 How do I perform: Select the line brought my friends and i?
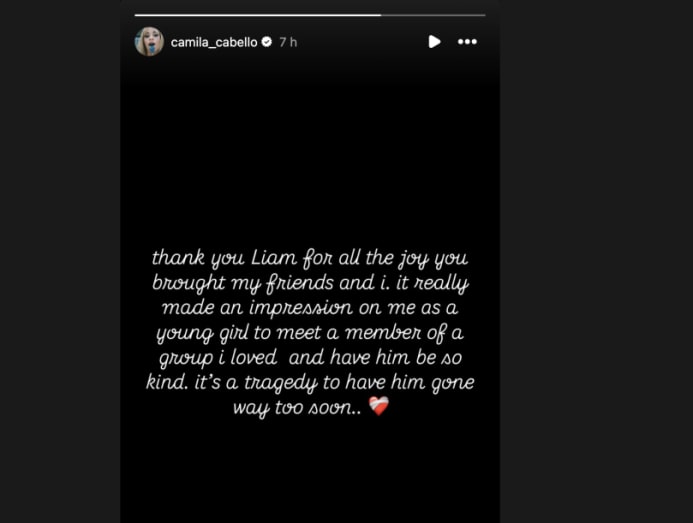(310, 283)
